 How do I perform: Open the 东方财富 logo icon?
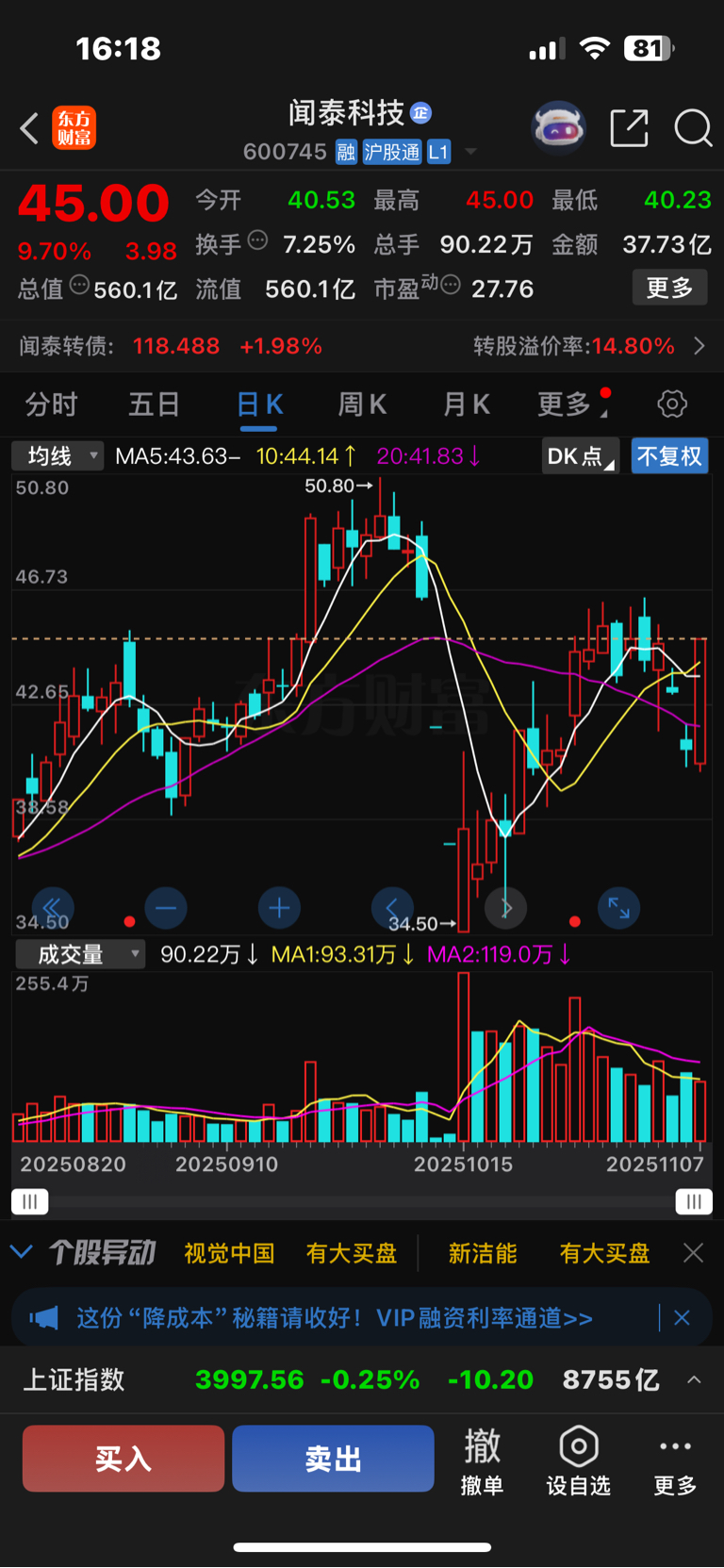pos(74,128)
